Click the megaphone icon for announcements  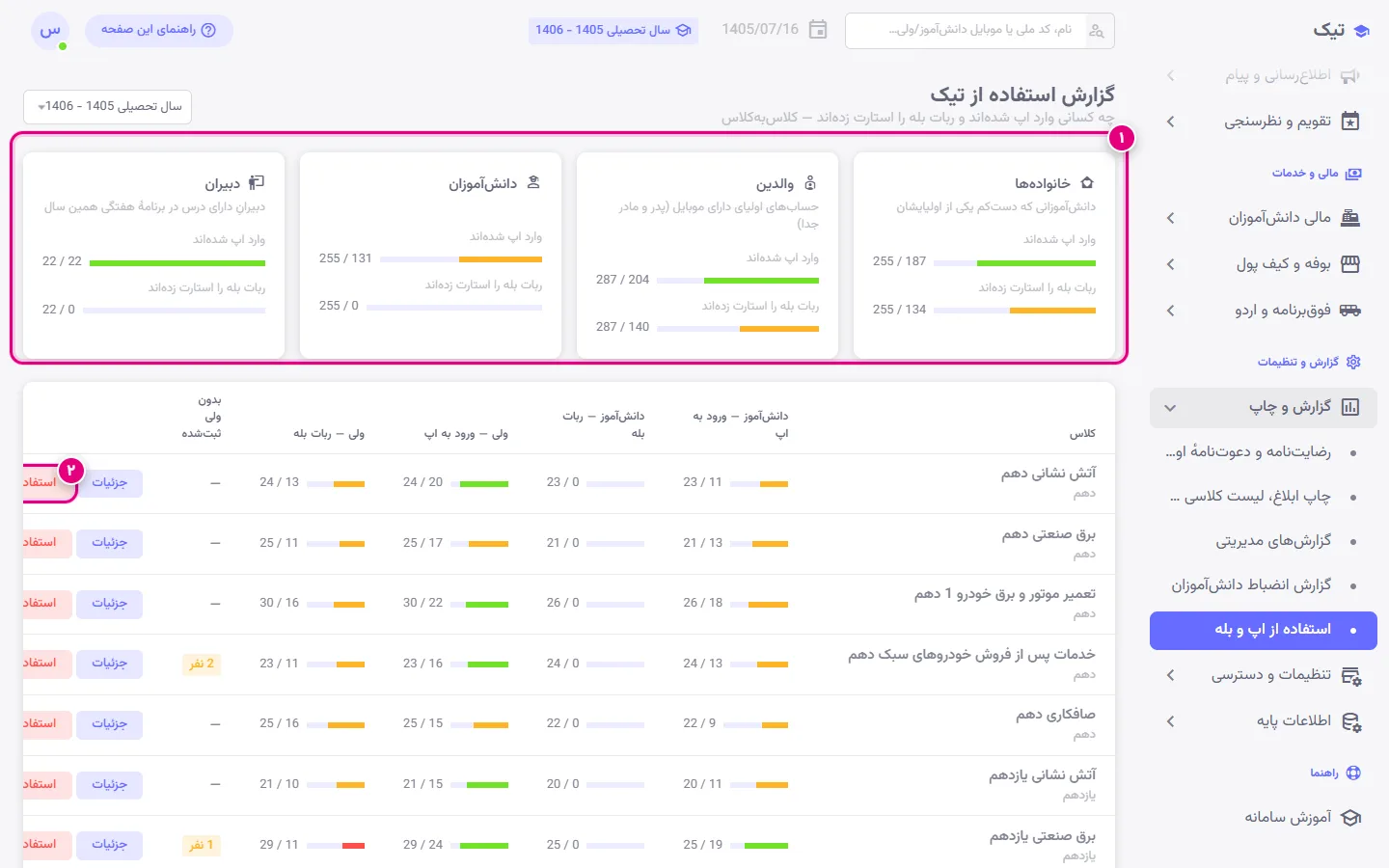point(1350,75)
